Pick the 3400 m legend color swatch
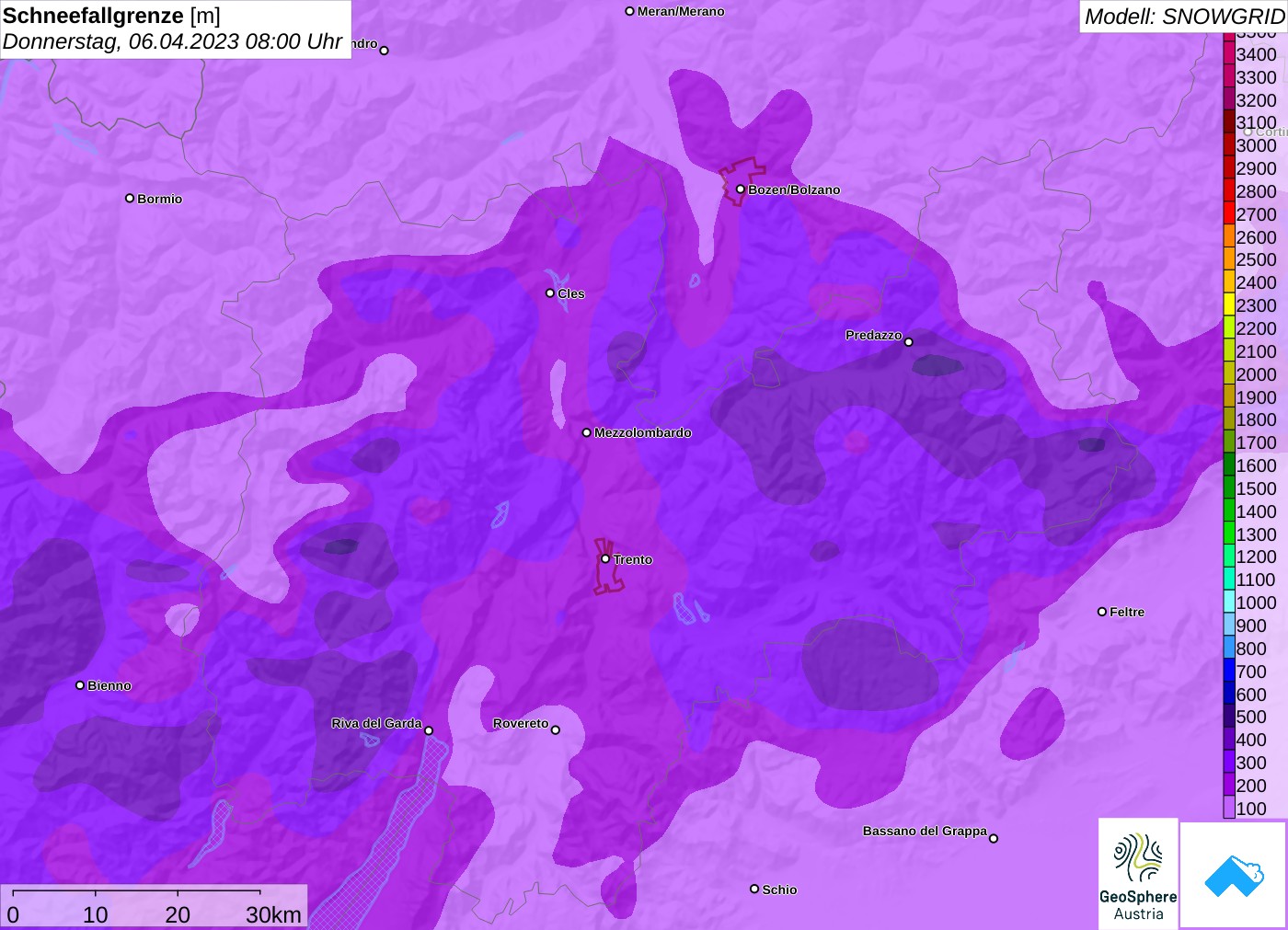The image size is (1288, 930). click(x=1229, y=54)
